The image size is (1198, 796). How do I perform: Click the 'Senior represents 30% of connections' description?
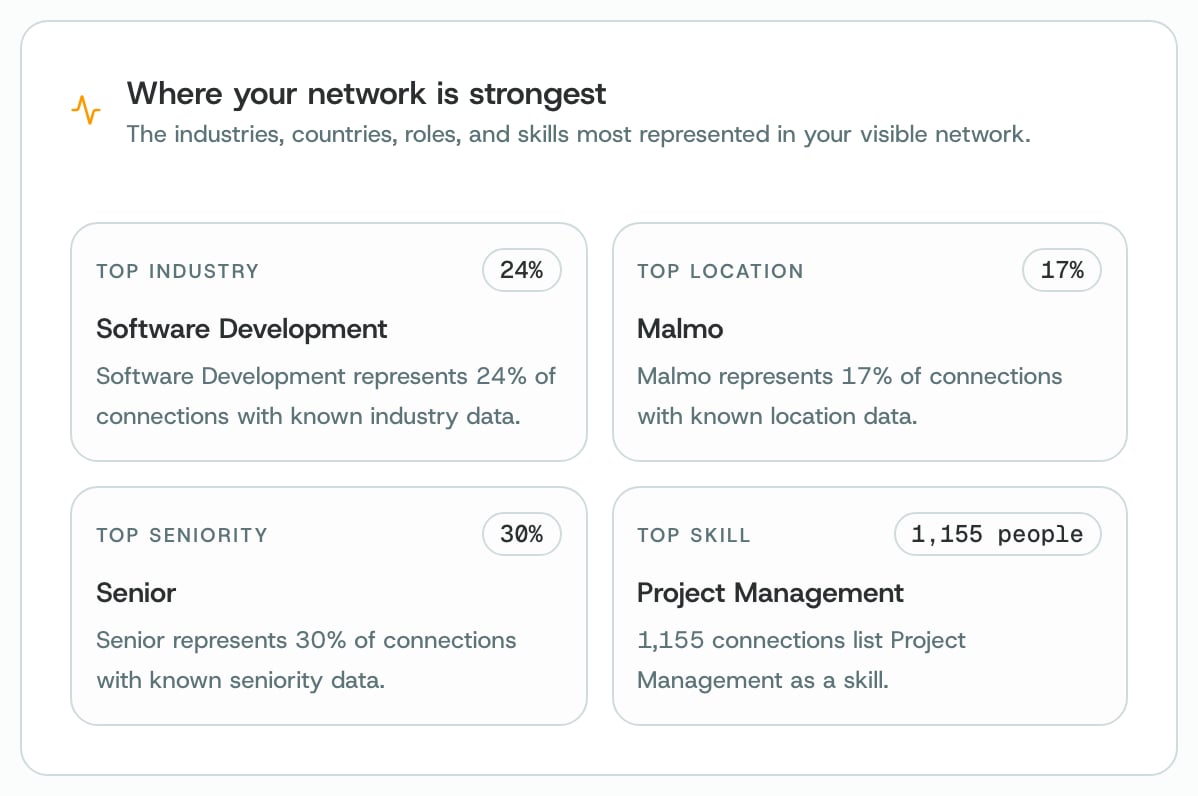(306, 660)
